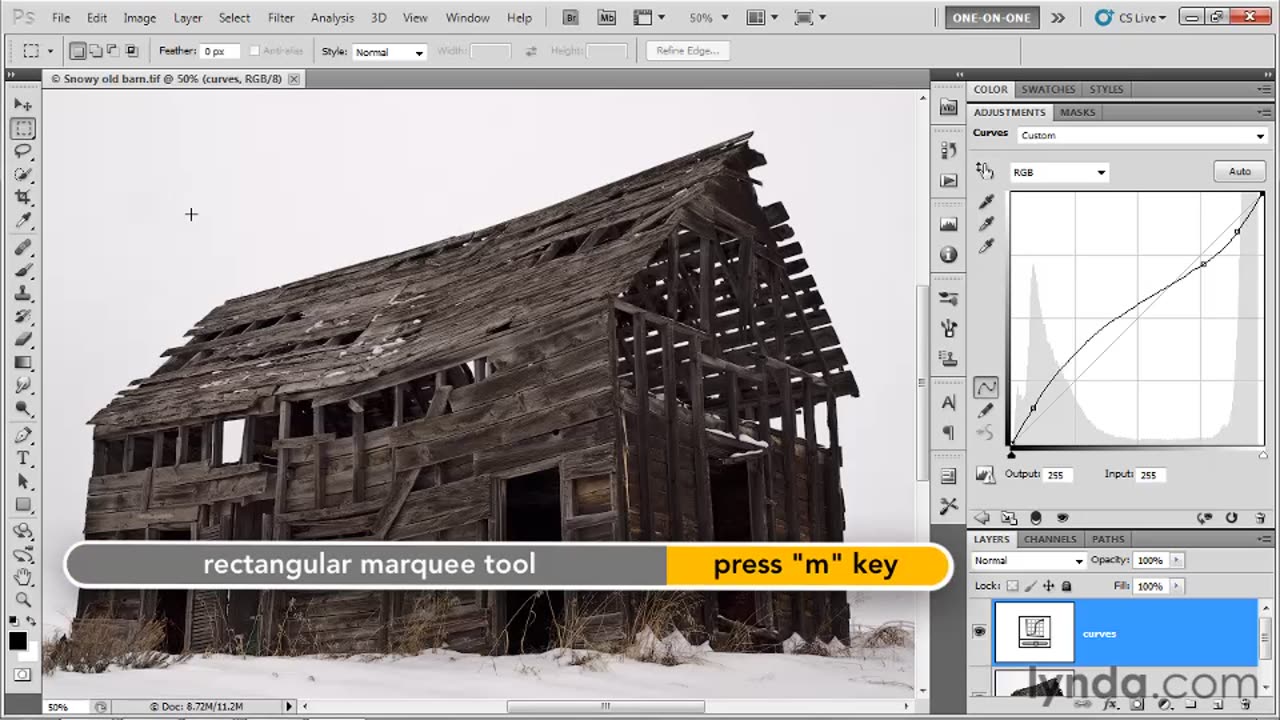1280x720 pixels.
Task: Switch to the Channels tab
Action: coord(1050,539)
